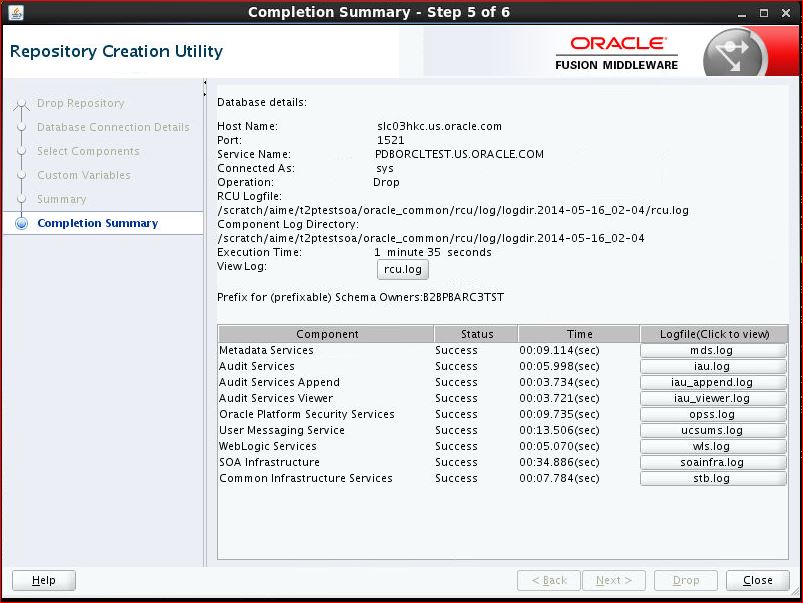Click the Oracle Fusion Middleware logo

click(617, 53)
